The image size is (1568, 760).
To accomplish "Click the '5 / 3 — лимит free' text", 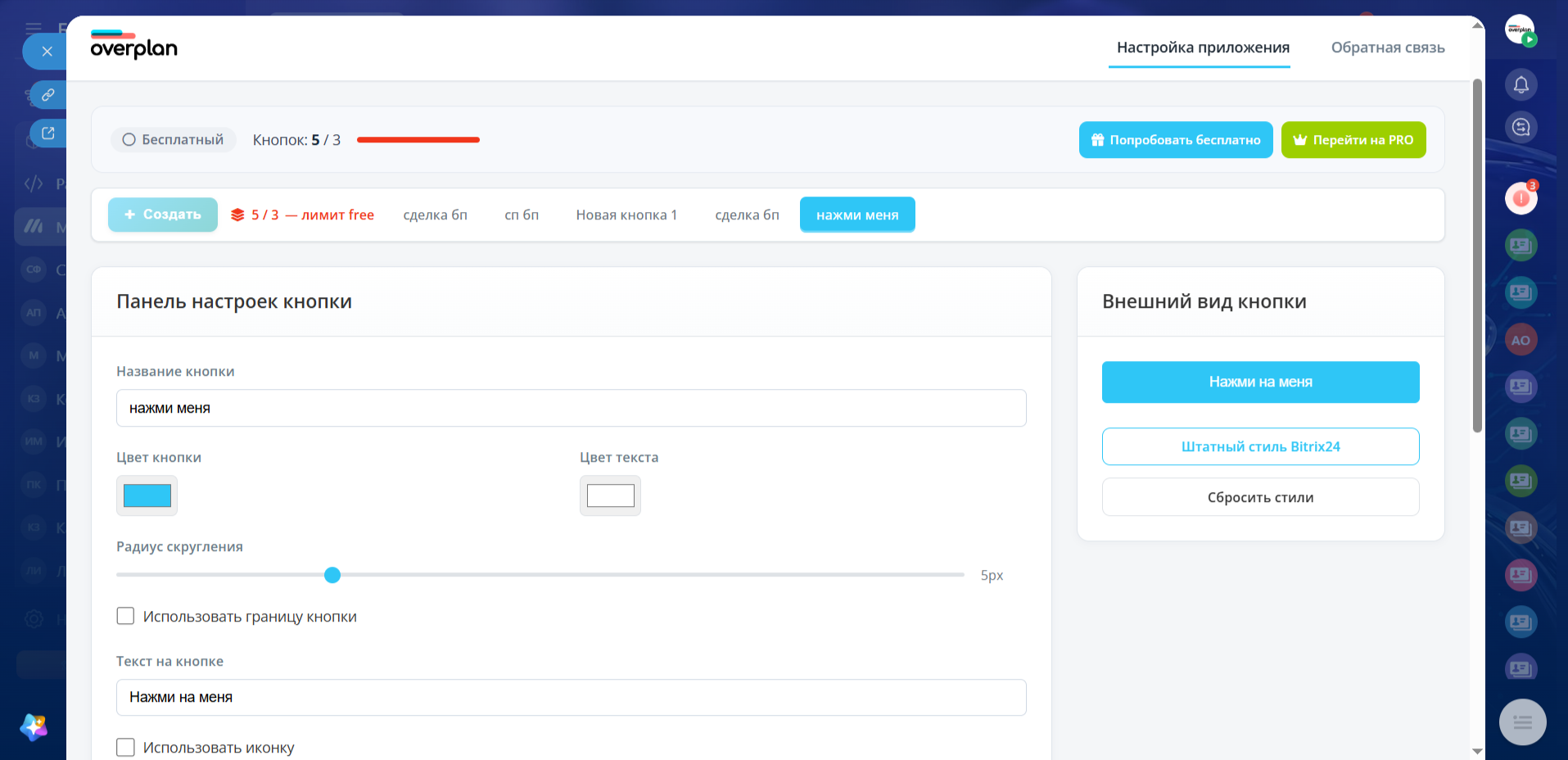I will 313,215.
